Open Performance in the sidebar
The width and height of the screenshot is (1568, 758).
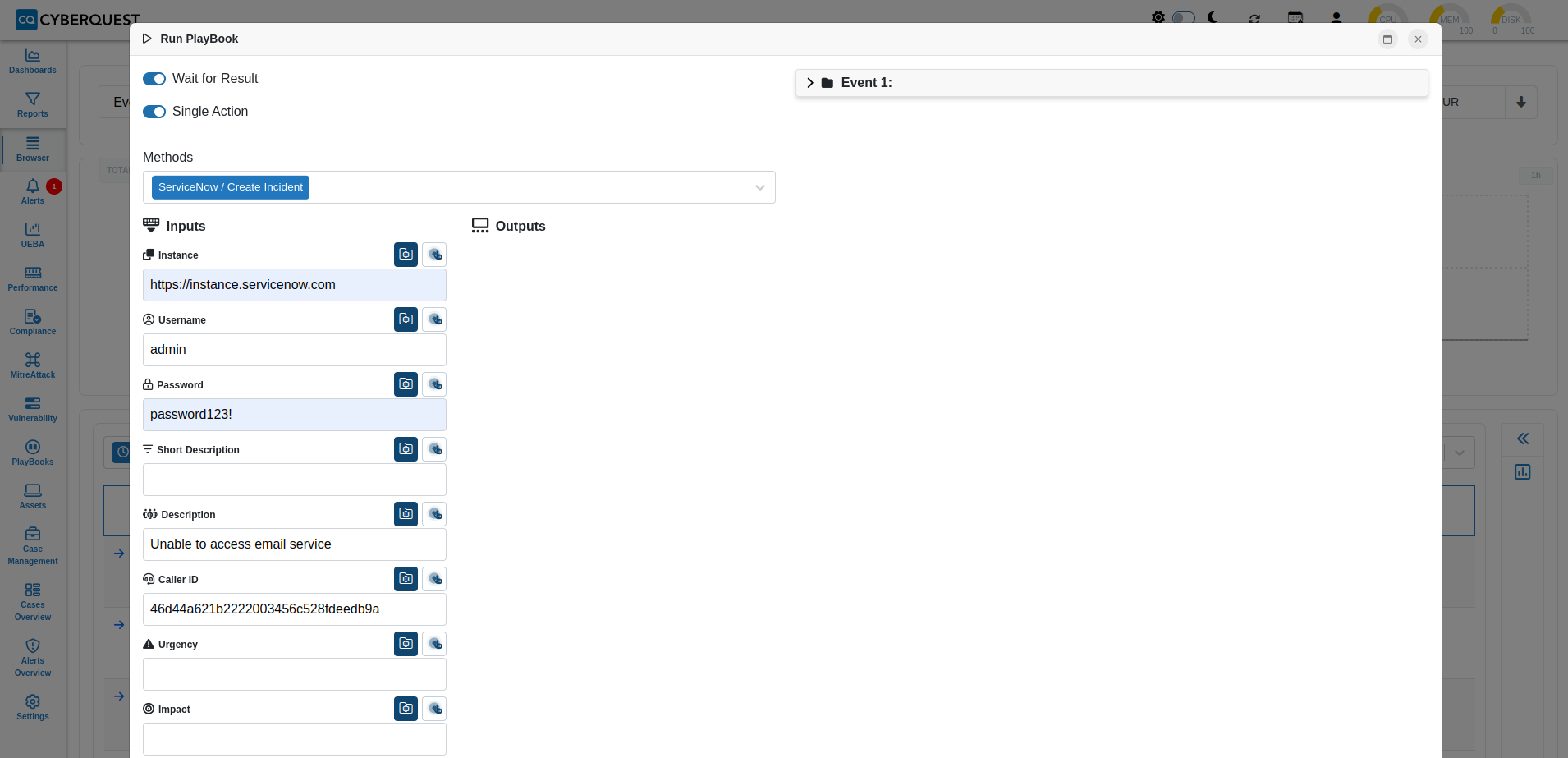click(x=33, y=279)
